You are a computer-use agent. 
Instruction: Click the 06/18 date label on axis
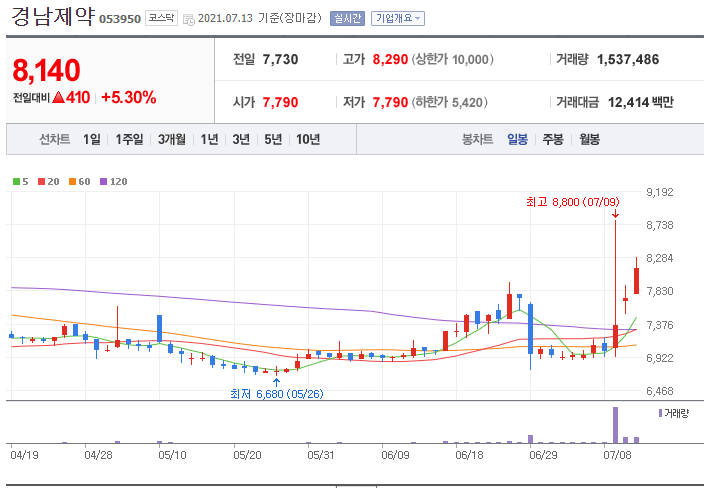tap(469, 455)
